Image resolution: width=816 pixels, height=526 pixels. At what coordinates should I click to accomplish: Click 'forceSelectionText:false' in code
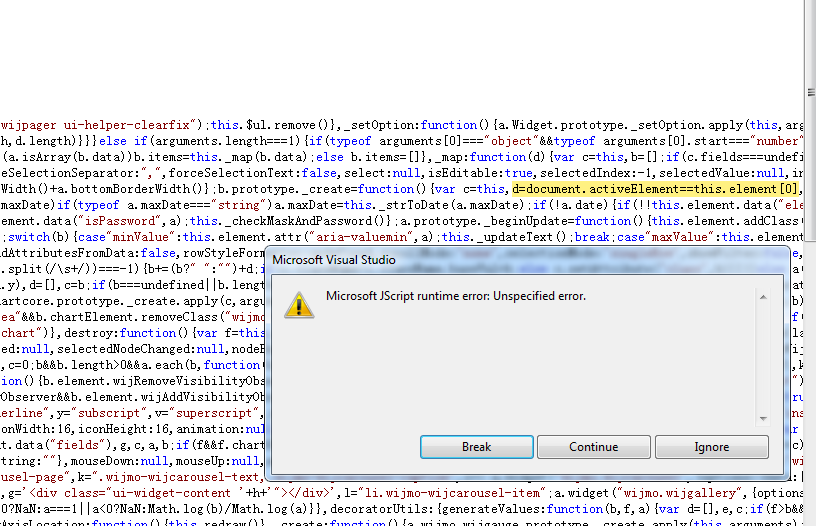[252, 173]
